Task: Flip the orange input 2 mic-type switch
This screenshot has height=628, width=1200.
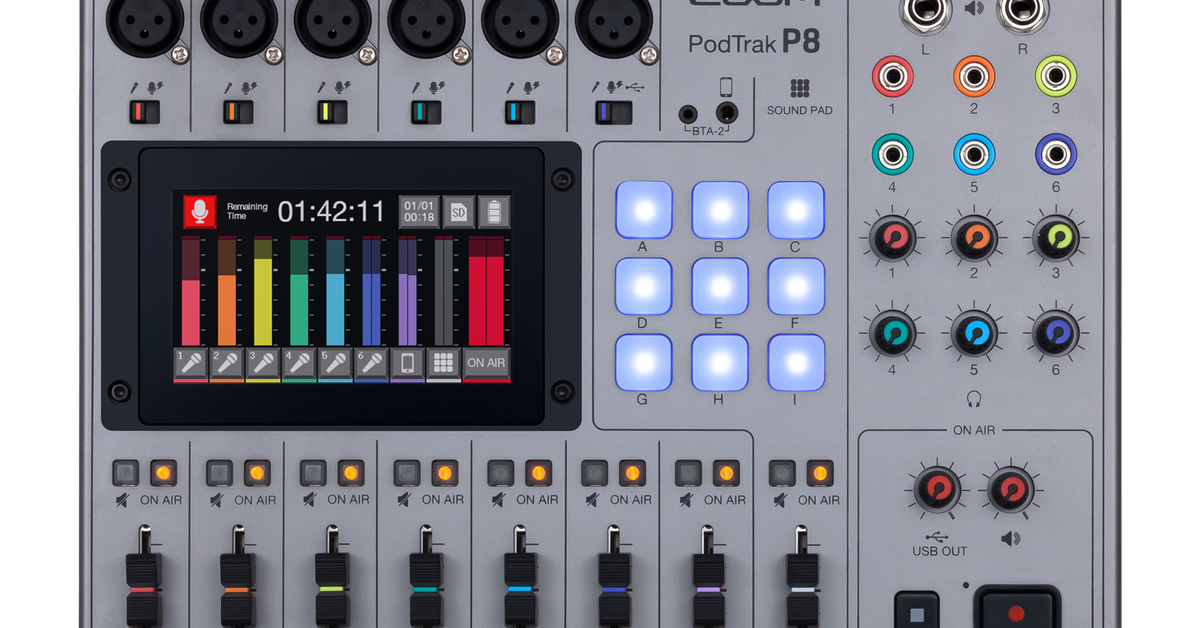Action: coord(238,112)
